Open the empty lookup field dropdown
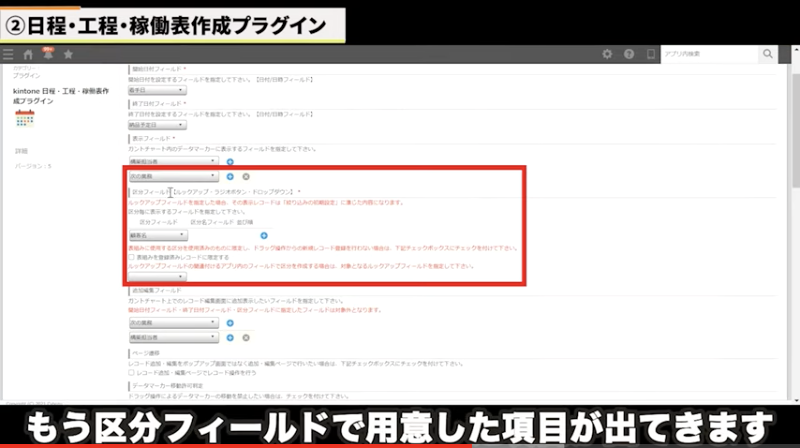 point(158,277)
